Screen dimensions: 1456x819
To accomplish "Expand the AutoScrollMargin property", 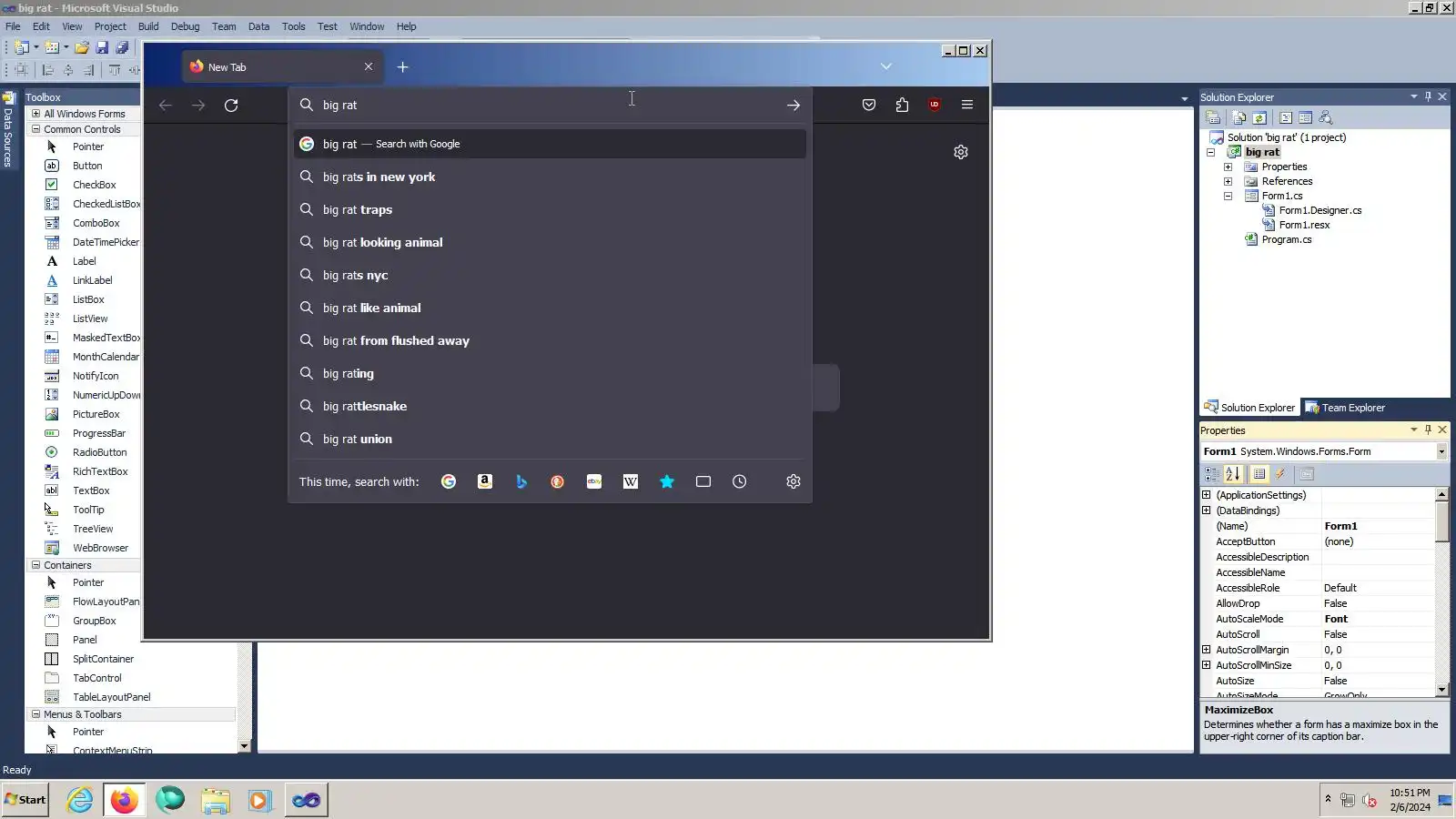I will [1207, 650].
